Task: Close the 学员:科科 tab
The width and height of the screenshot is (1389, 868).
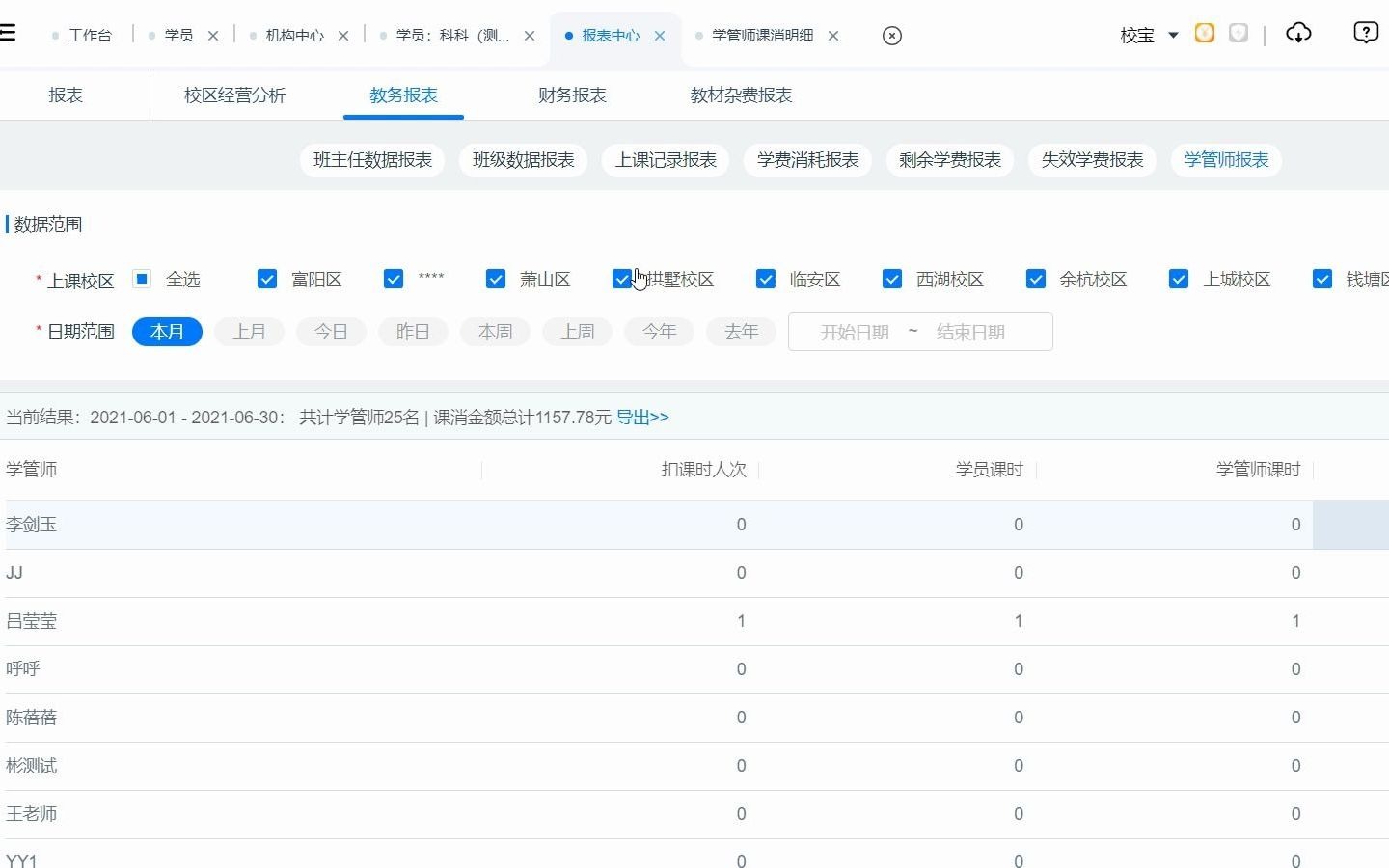Action: coord(530,36)
